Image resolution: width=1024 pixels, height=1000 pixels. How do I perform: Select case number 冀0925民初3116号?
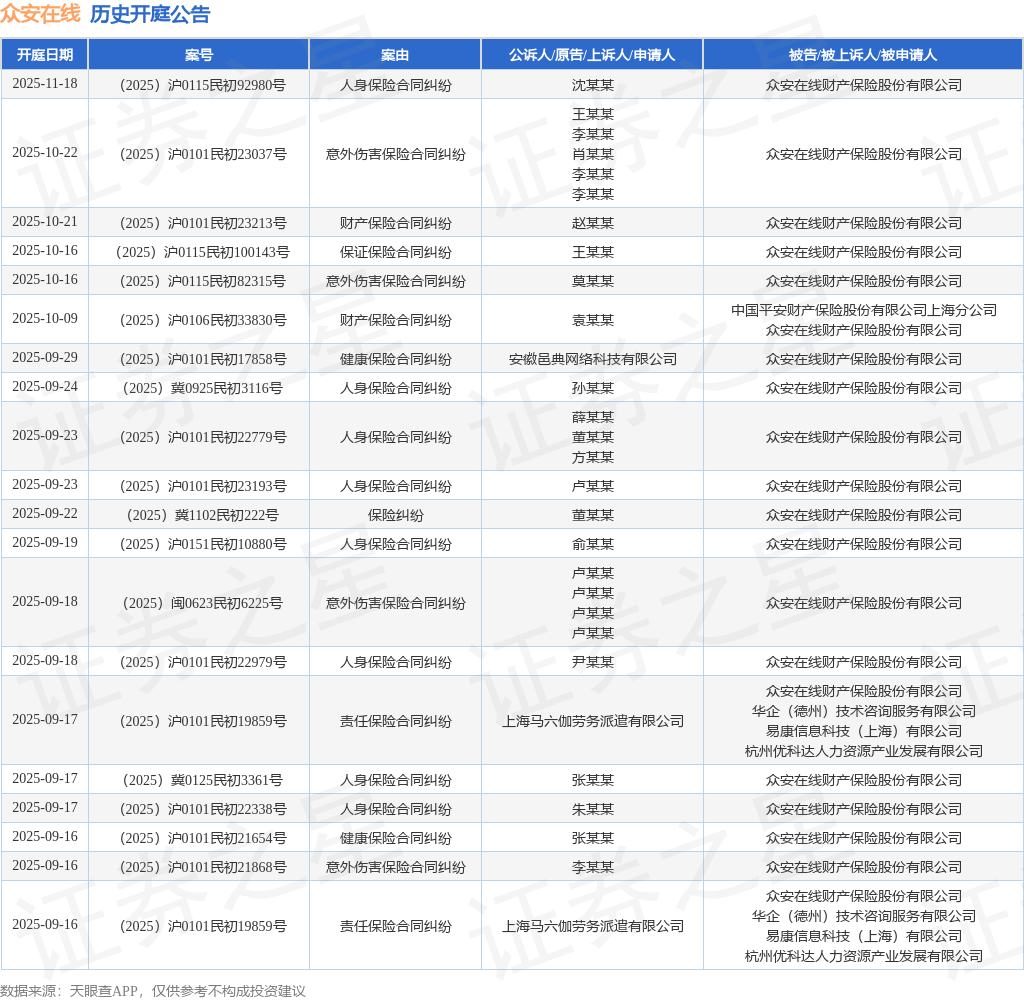[202, 388]
